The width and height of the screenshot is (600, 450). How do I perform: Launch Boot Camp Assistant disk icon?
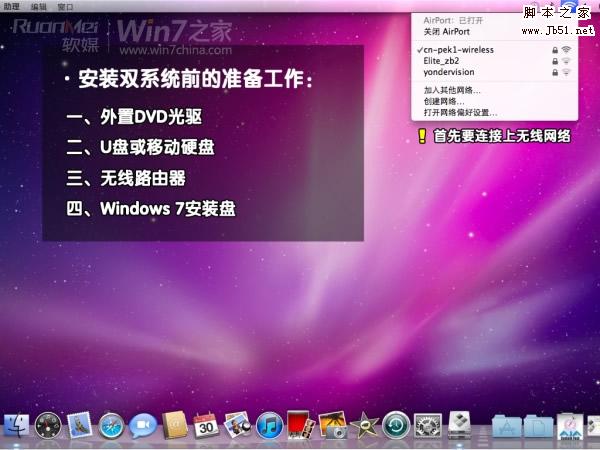click(459, 425)
